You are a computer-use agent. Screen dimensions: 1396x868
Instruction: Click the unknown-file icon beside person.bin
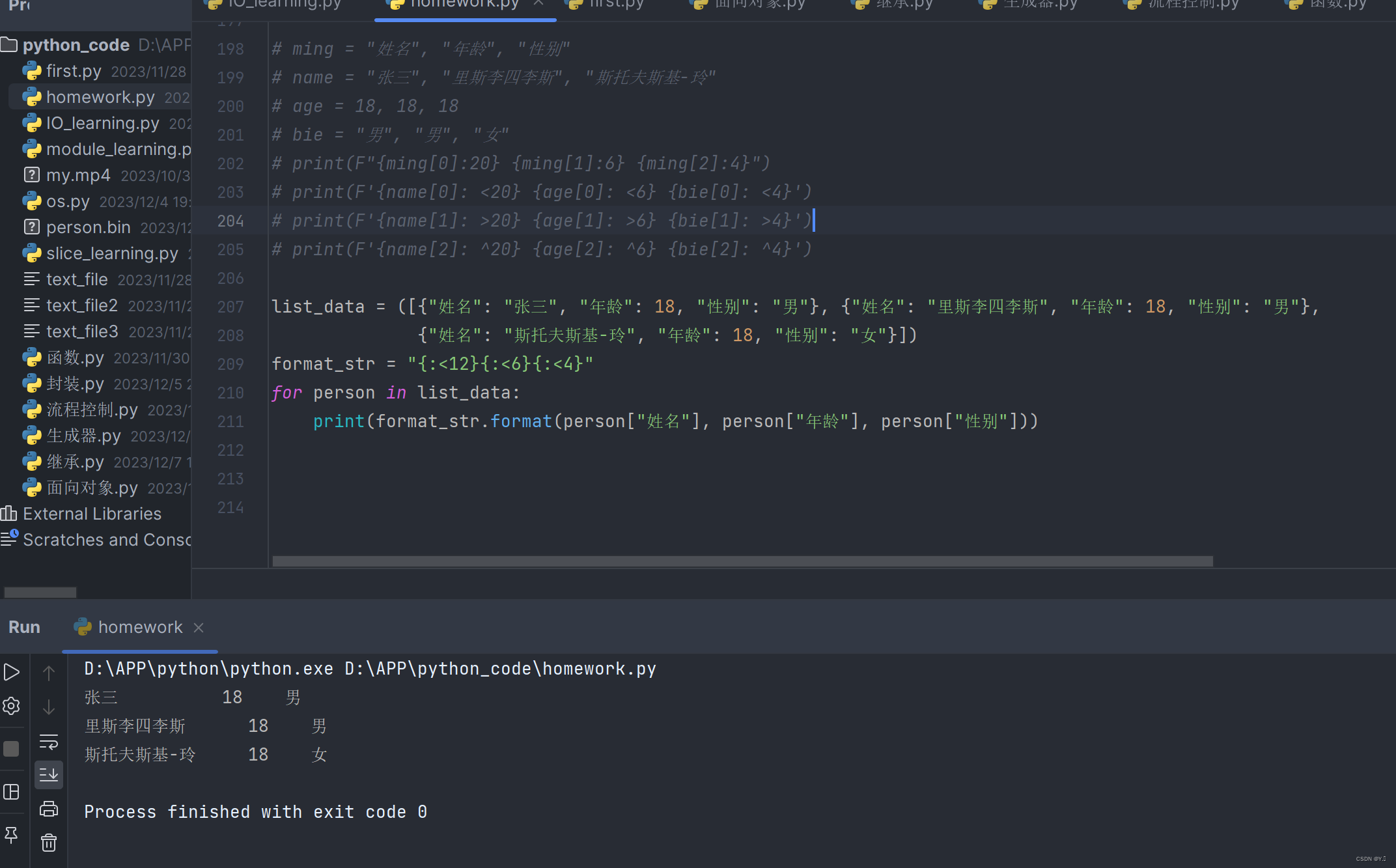pyautogui.click(x=32, y=227)
